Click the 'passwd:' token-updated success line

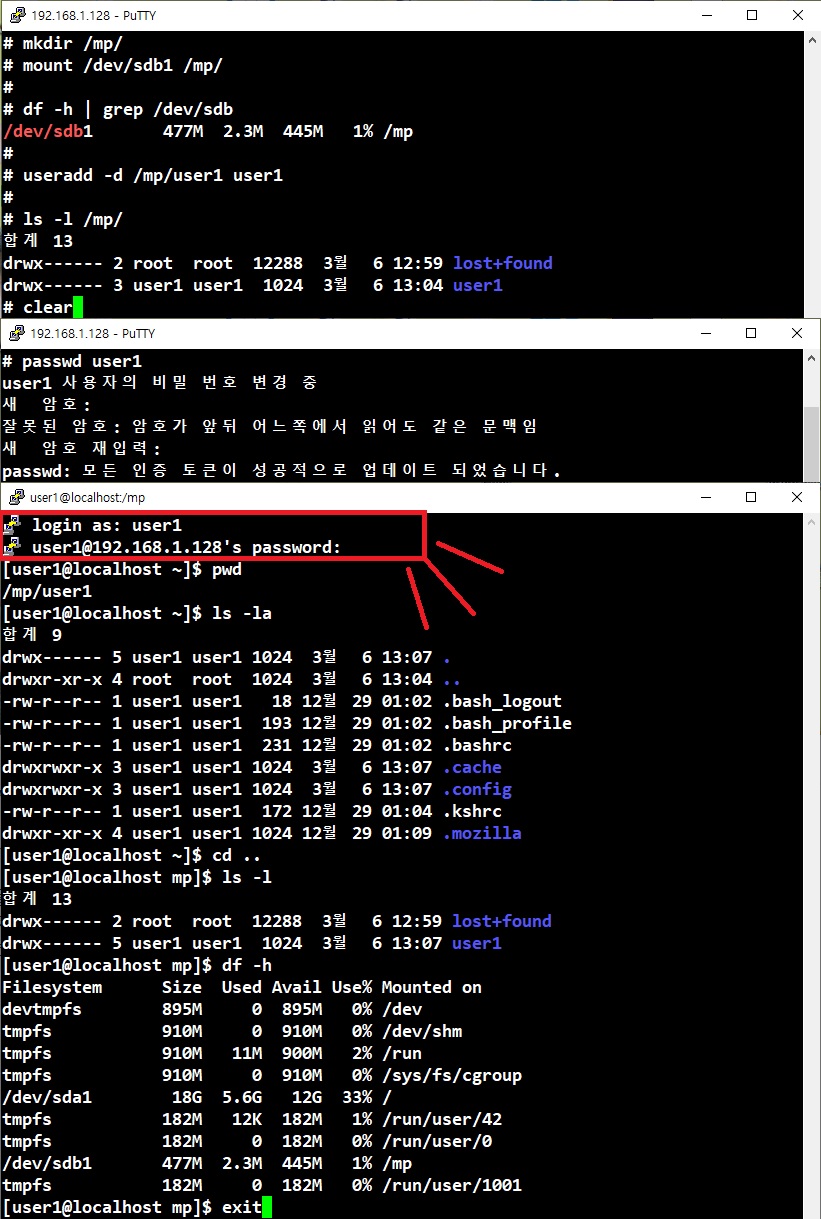pos(282,470)
